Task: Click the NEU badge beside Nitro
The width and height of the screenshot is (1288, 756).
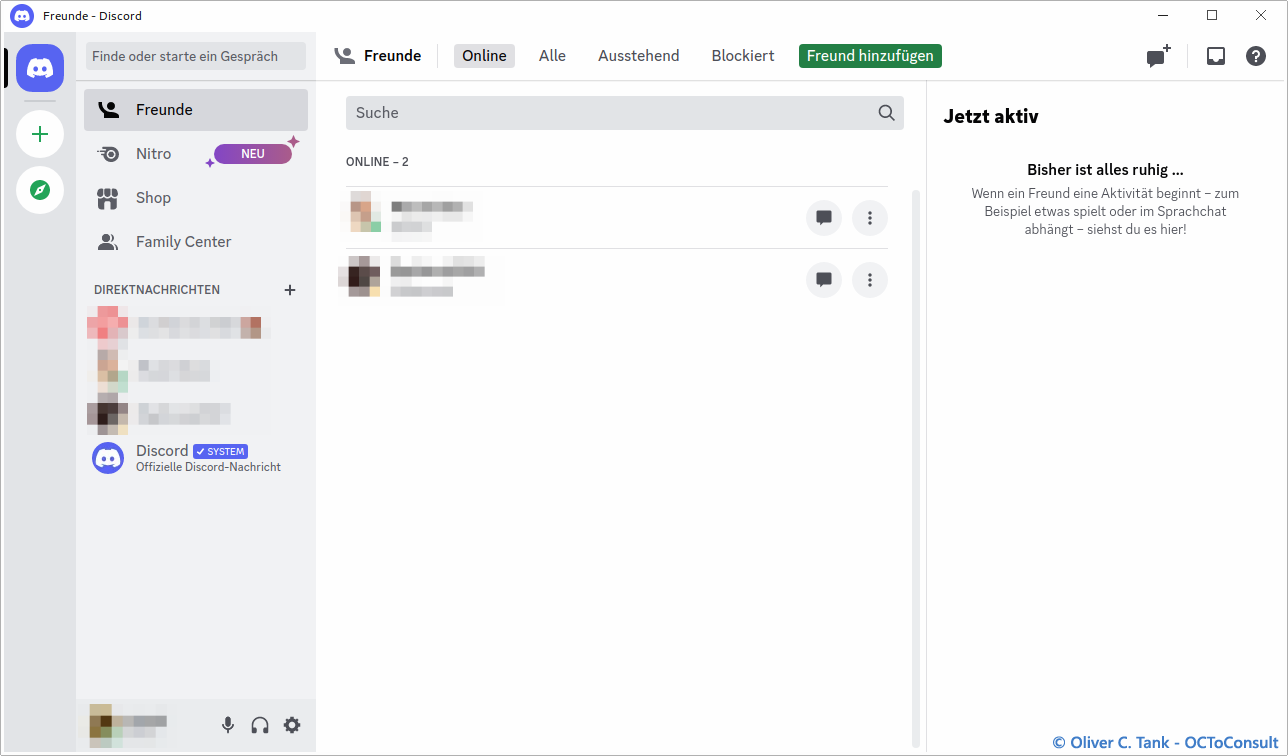Action: click(253, 154)
